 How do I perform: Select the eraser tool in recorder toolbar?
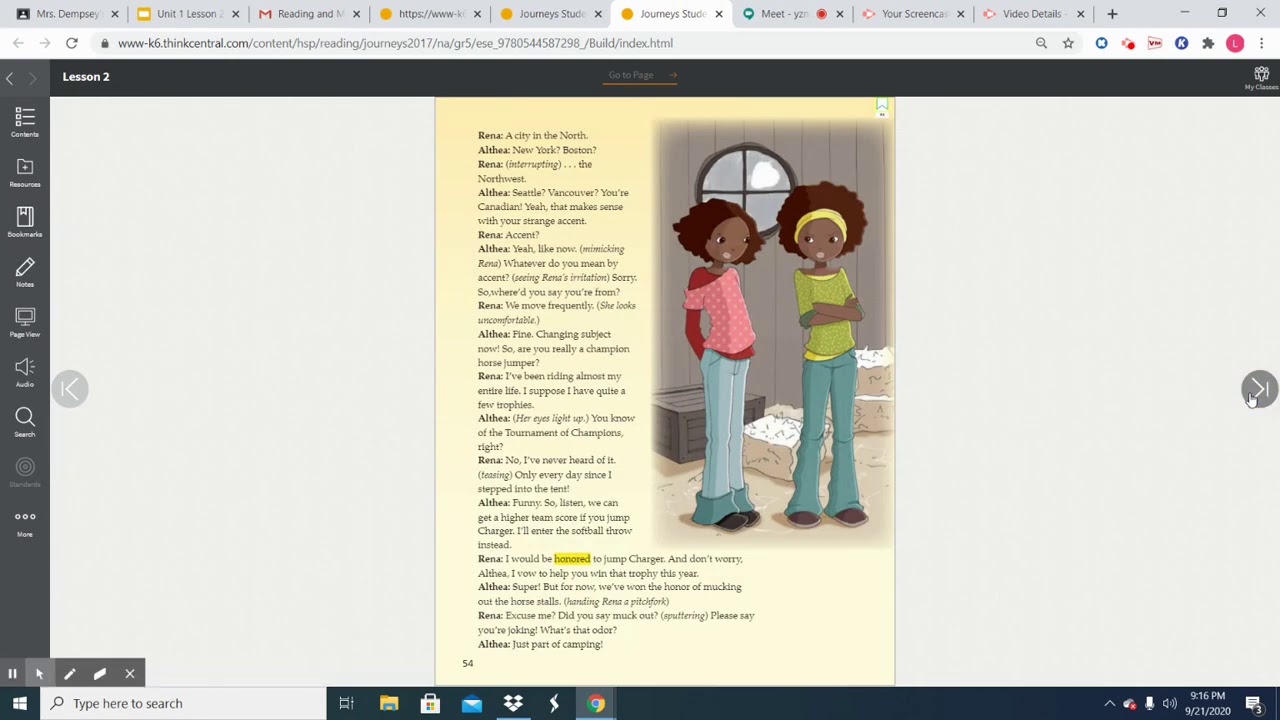coord(99,674)
